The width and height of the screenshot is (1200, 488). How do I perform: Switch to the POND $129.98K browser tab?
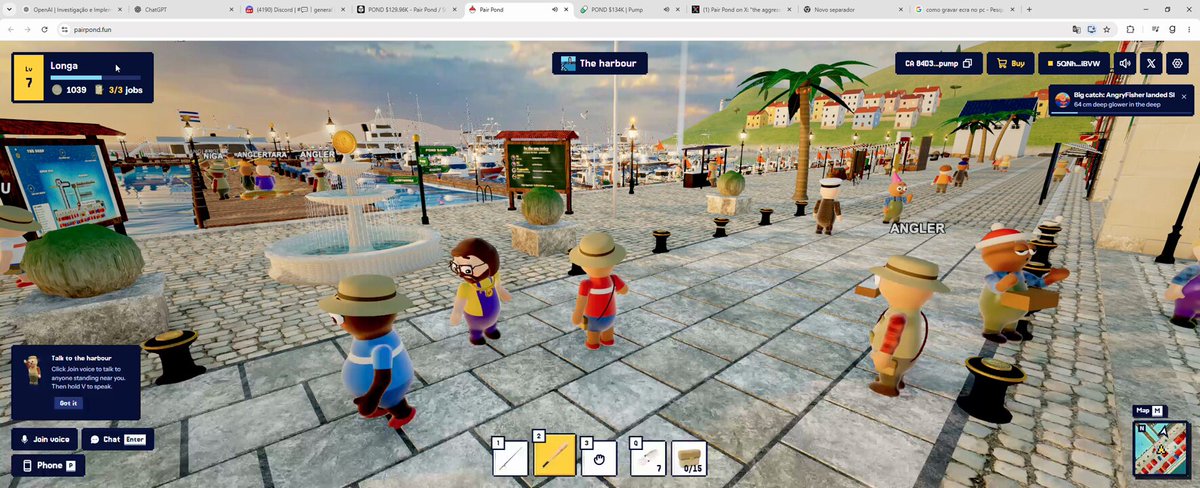coord(405,9)
